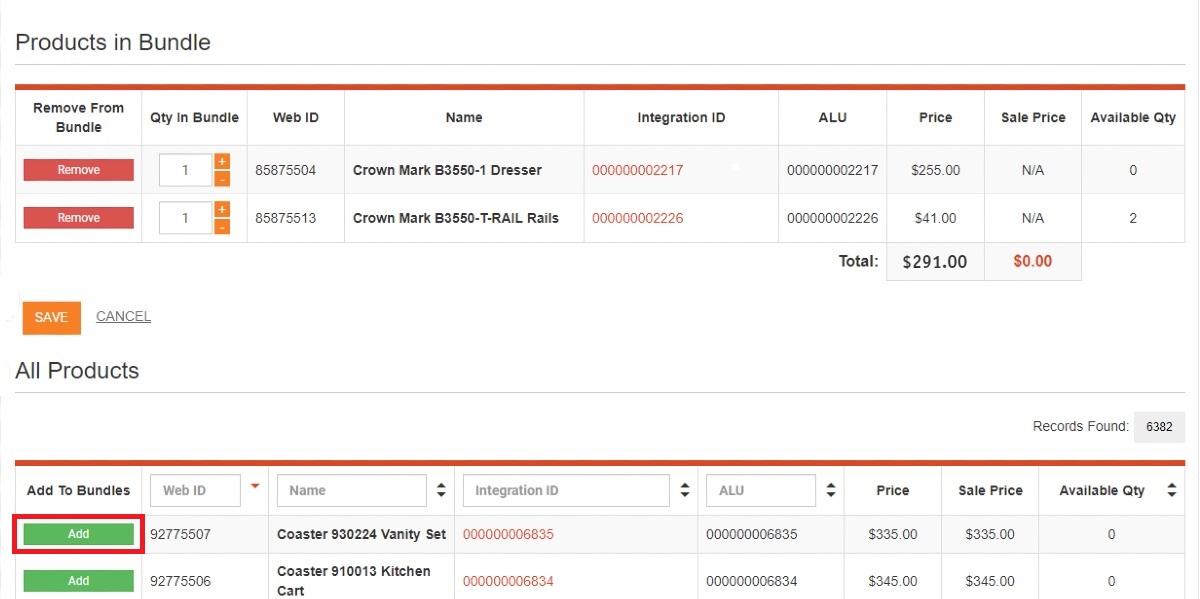Screen dimensions: 1200x599
Task: Click the Name filter input box
Action: click(x=352, y=491)
